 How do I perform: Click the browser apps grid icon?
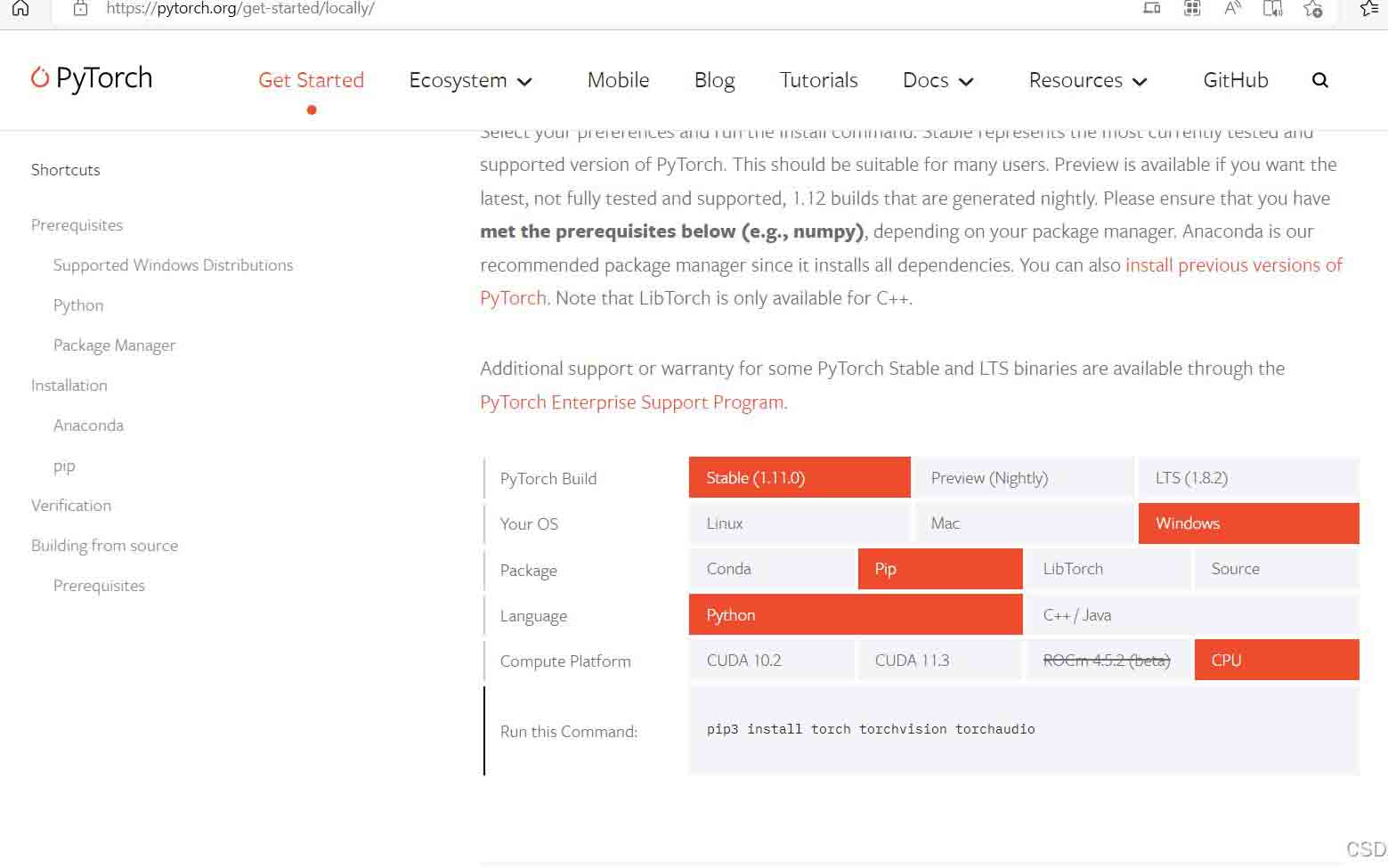1192,9
